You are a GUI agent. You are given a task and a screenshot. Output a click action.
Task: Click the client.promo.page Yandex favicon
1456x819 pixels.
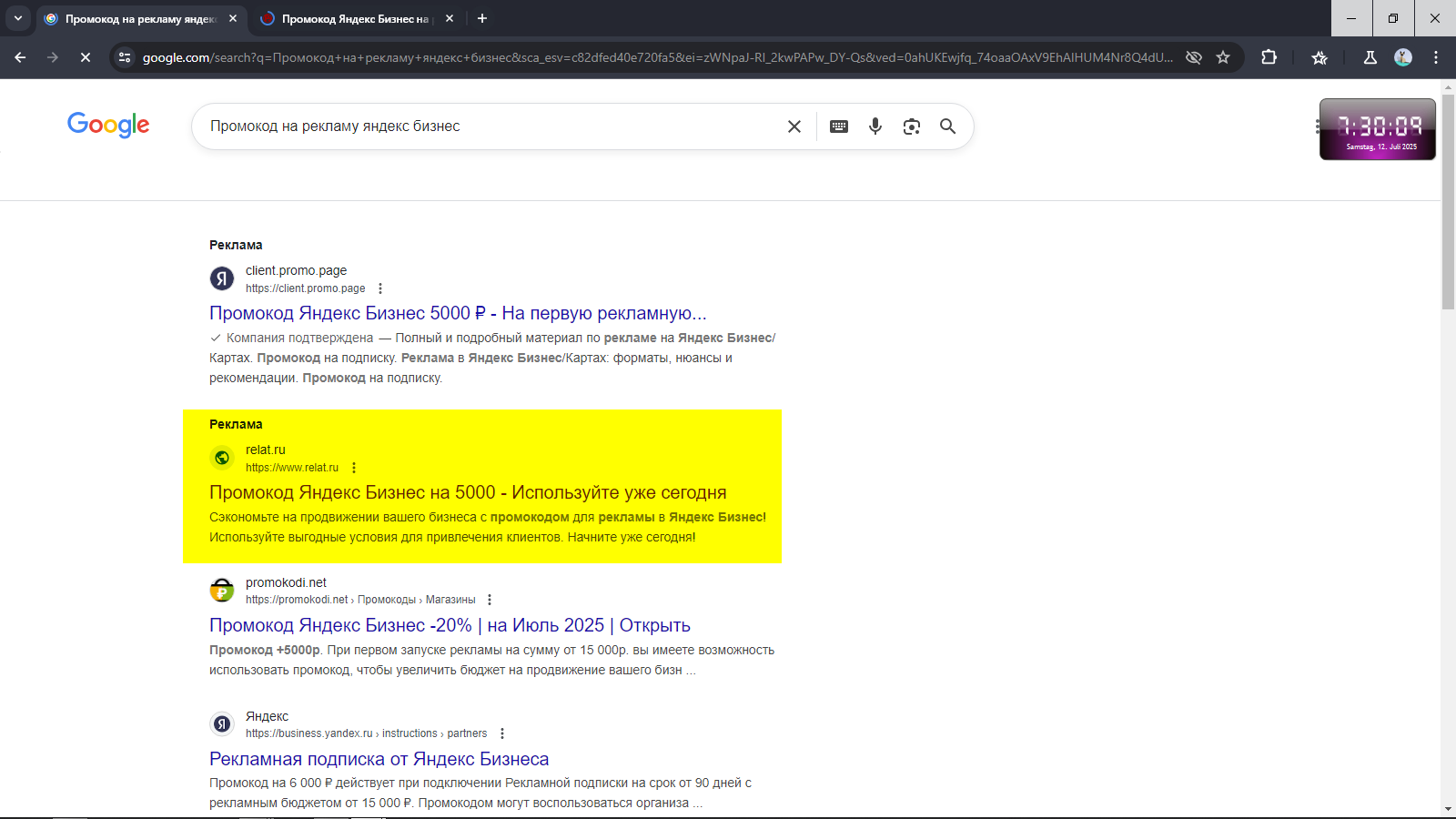tap(222, 278)
